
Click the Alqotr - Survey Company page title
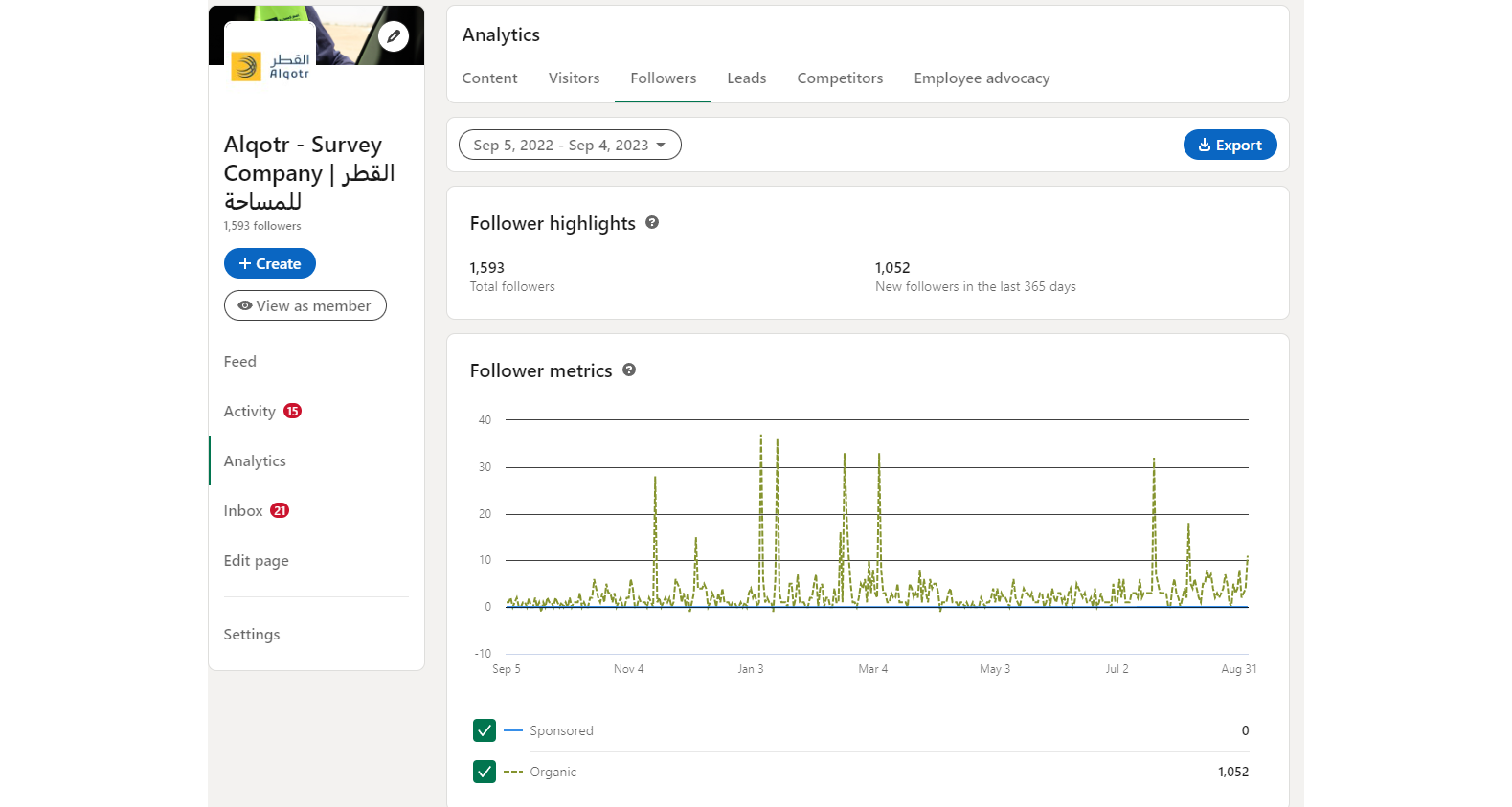[309, 173]
